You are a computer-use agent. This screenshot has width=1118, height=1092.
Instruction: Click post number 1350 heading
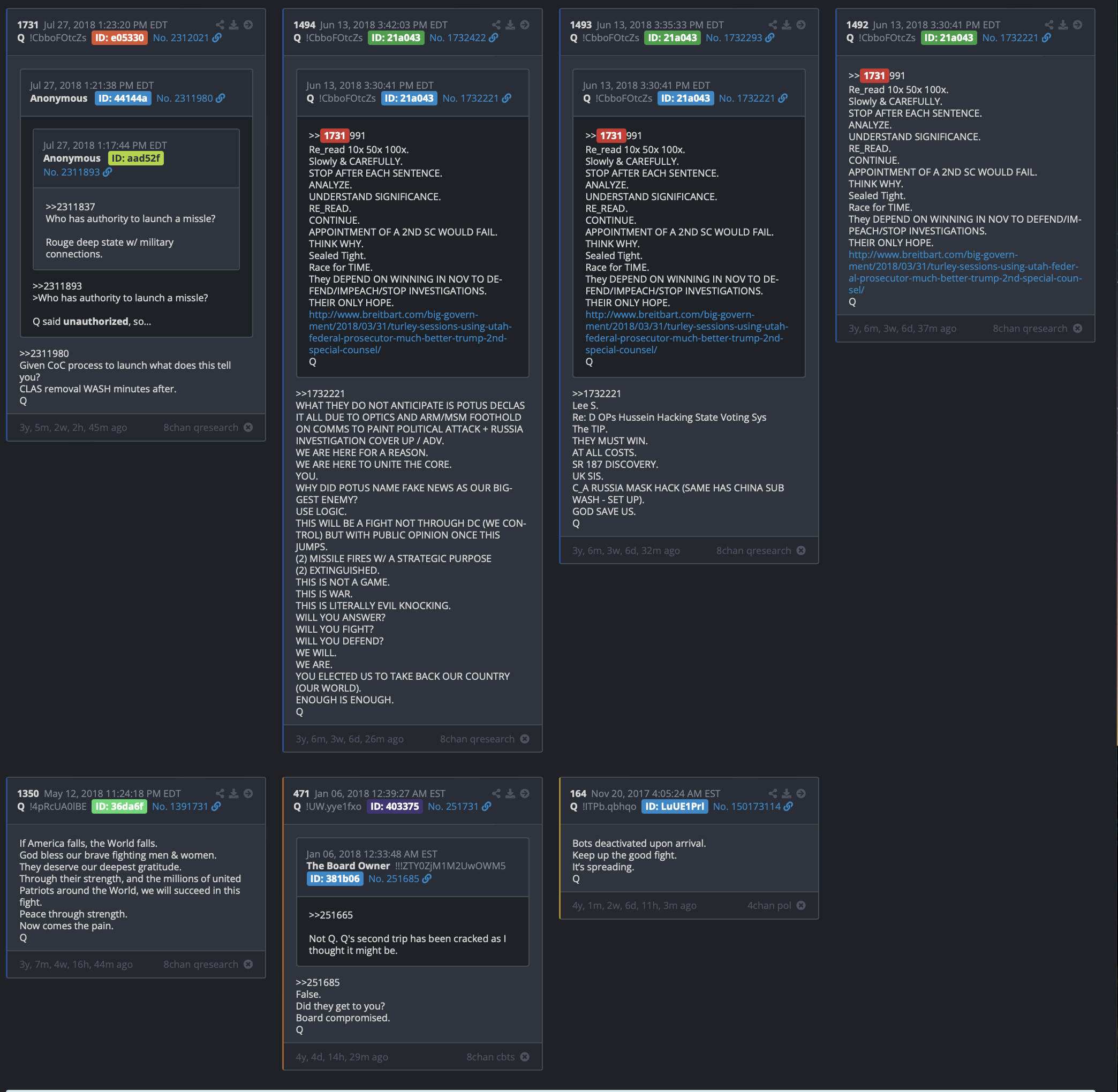point(28,793)
